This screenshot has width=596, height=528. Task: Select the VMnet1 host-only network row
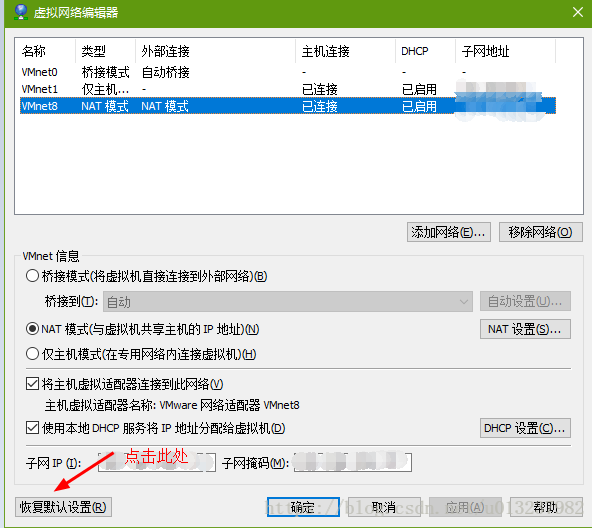[x=288, y=89]
